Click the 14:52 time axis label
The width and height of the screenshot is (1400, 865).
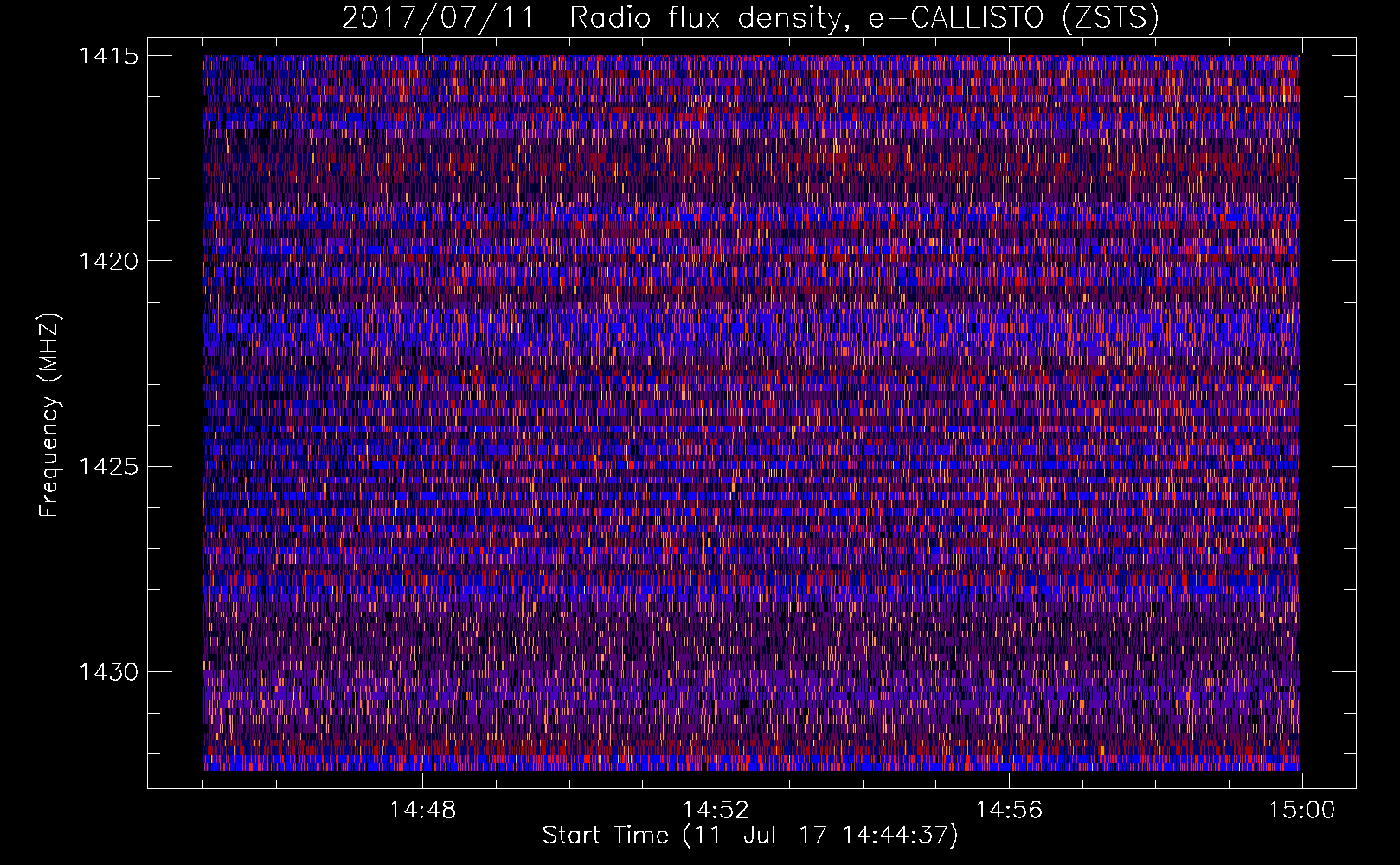click(716, 811)
